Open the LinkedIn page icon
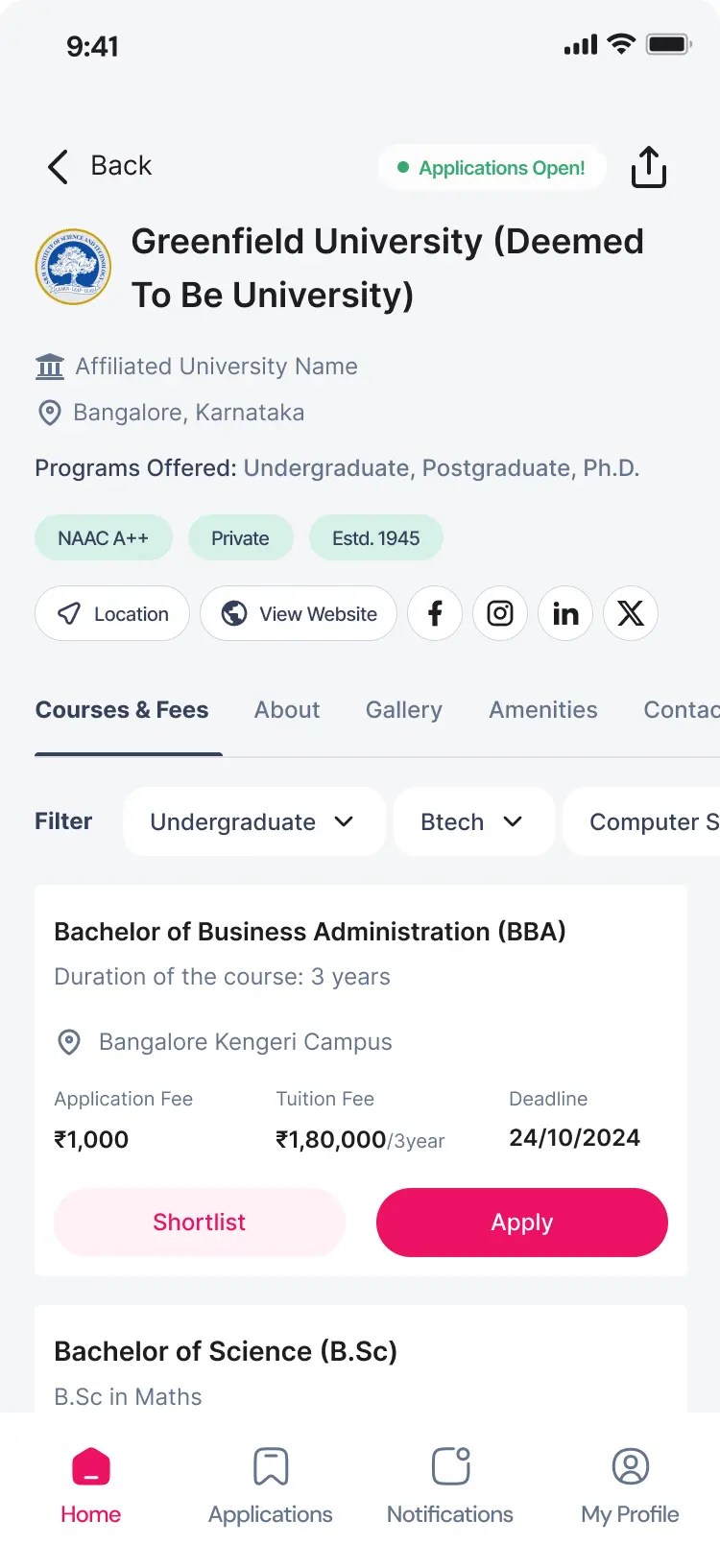720x1568 pixels. 565,613
